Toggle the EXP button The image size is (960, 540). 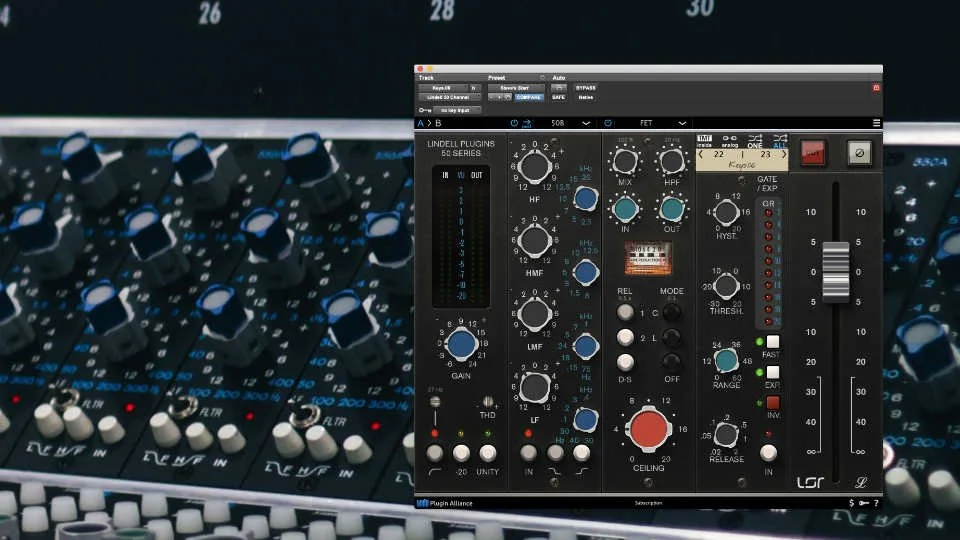[773, 372]
